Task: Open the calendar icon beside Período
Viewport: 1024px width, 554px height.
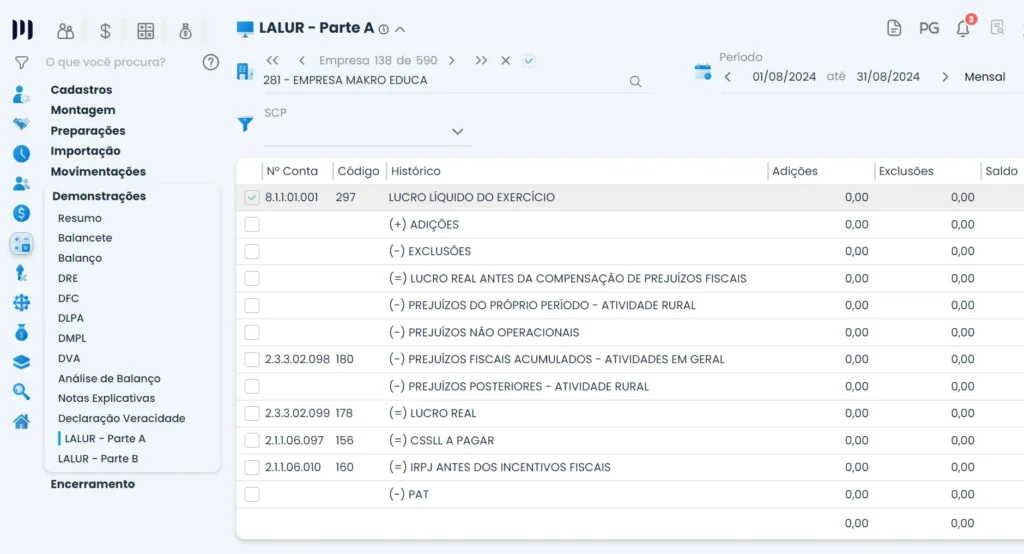Action: coord(703,72)
